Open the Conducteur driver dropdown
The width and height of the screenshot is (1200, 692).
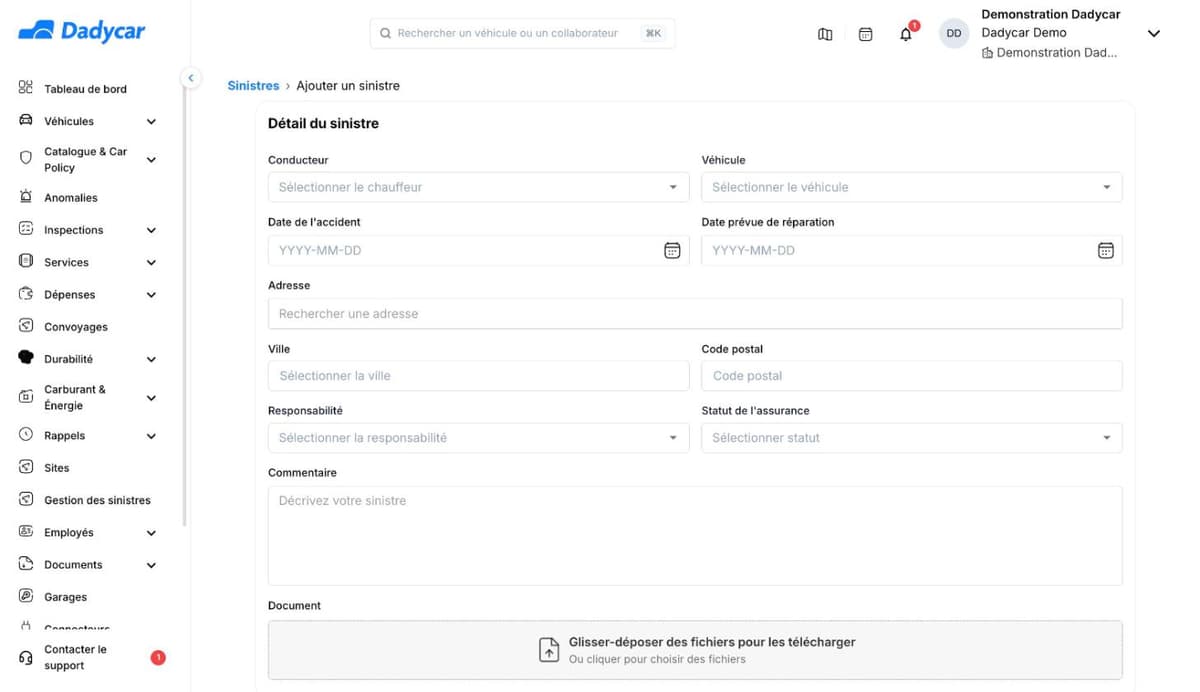(x=479, y=187)
